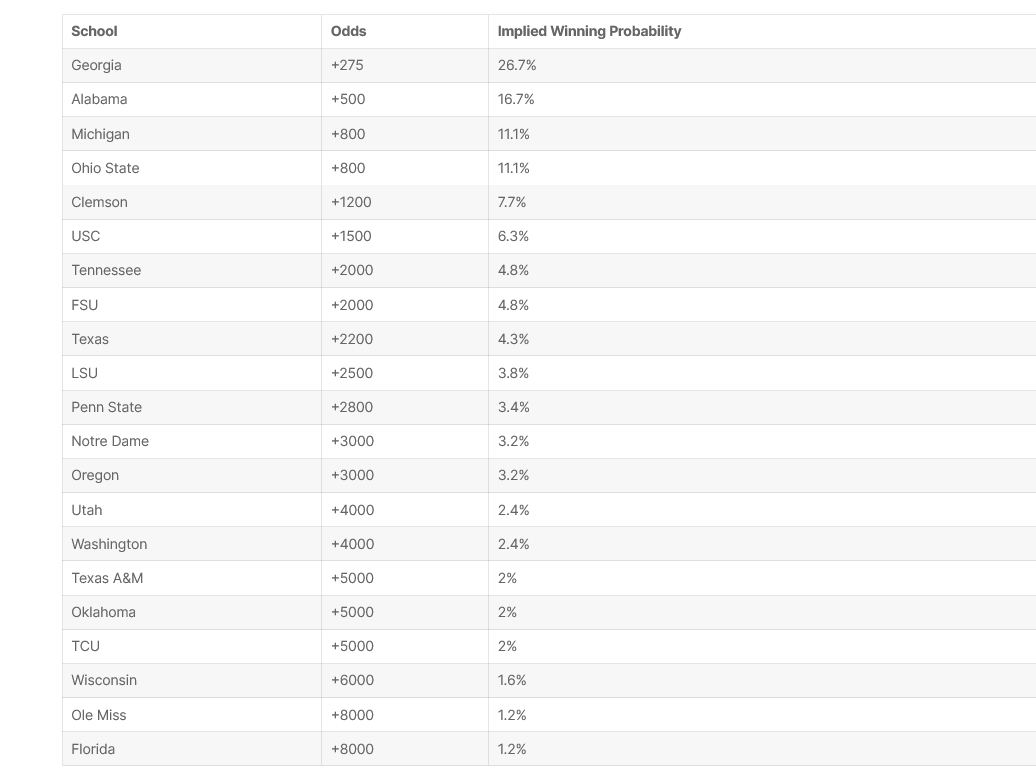The width and height of the screenshot is (1036, 774).
Task: Click the FSU table cell
Action: (85, 305)
